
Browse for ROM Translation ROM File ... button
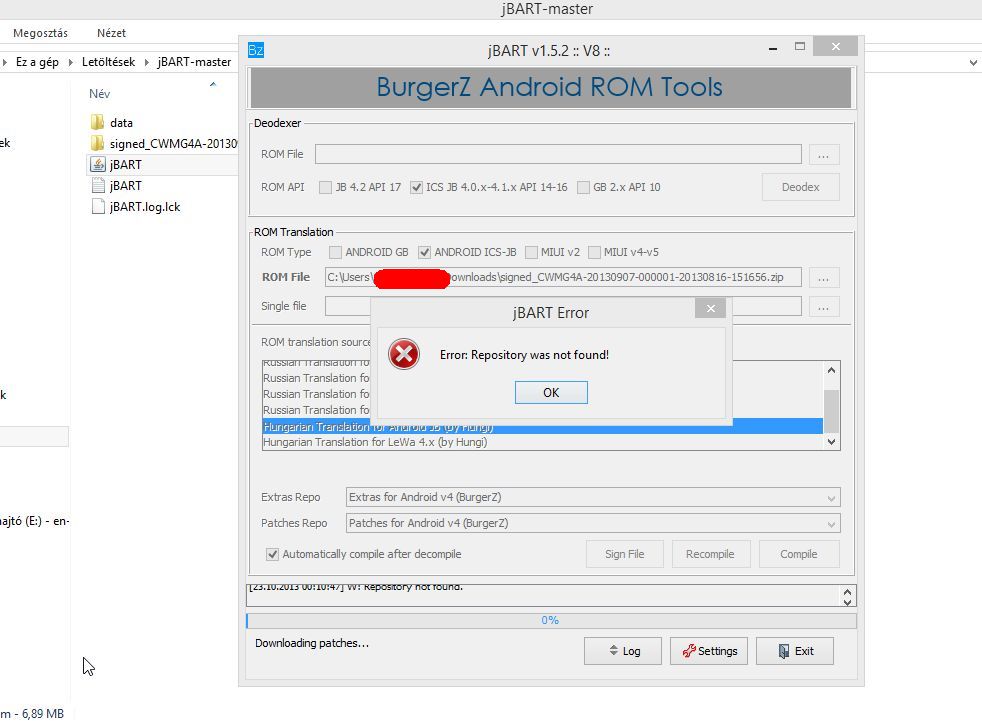point(824,278)
